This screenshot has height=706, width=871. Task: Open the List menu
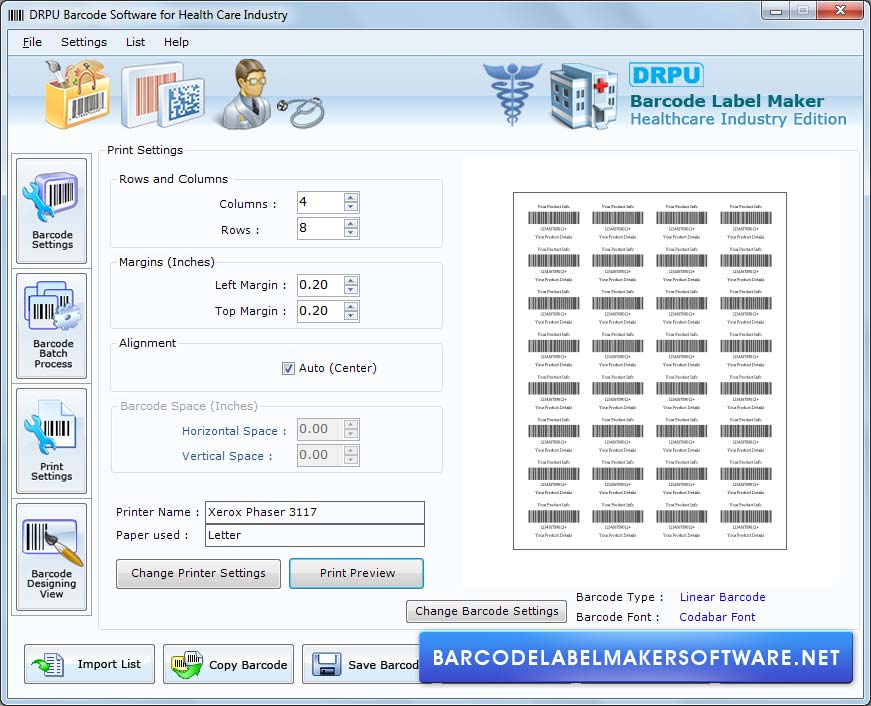pyautogui.click(x=135, y=42)
